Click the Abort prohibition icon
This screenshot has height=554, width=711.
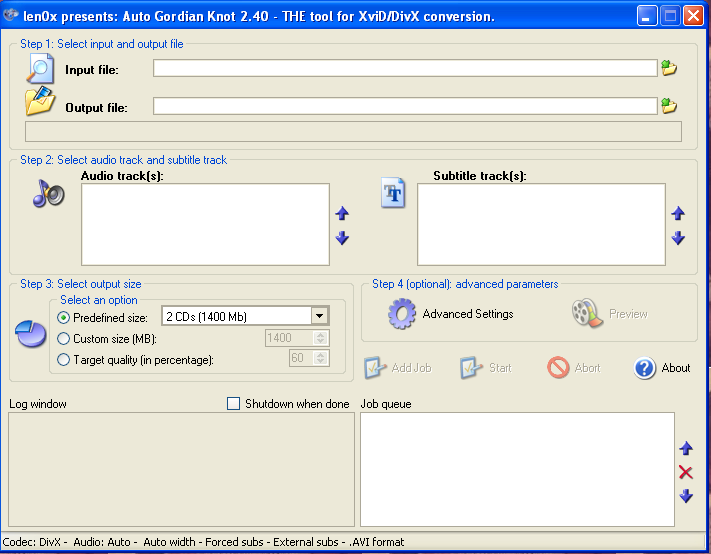[558, 367]
